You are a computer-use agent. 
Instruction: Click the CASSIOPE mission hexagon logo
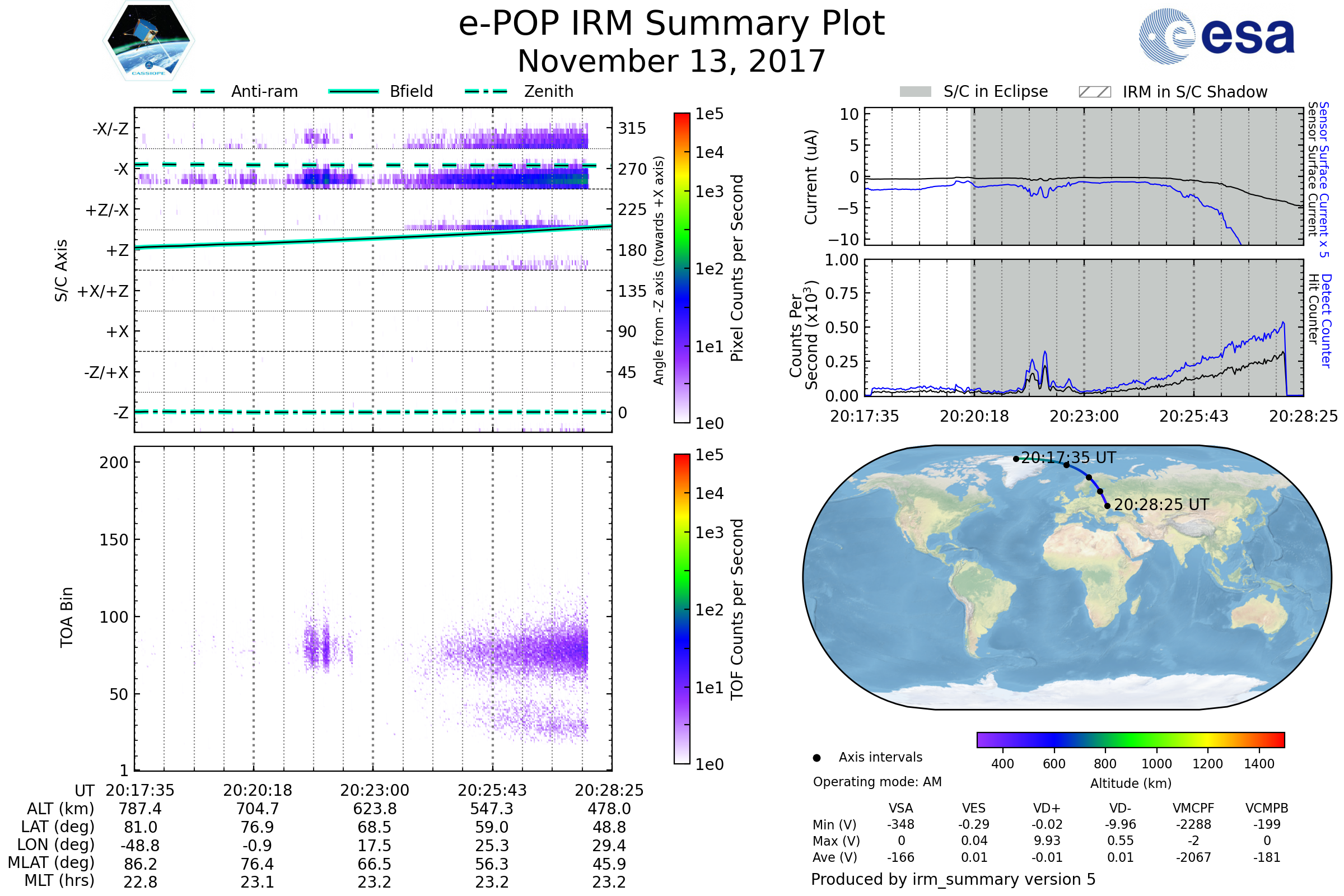point(148,41)
